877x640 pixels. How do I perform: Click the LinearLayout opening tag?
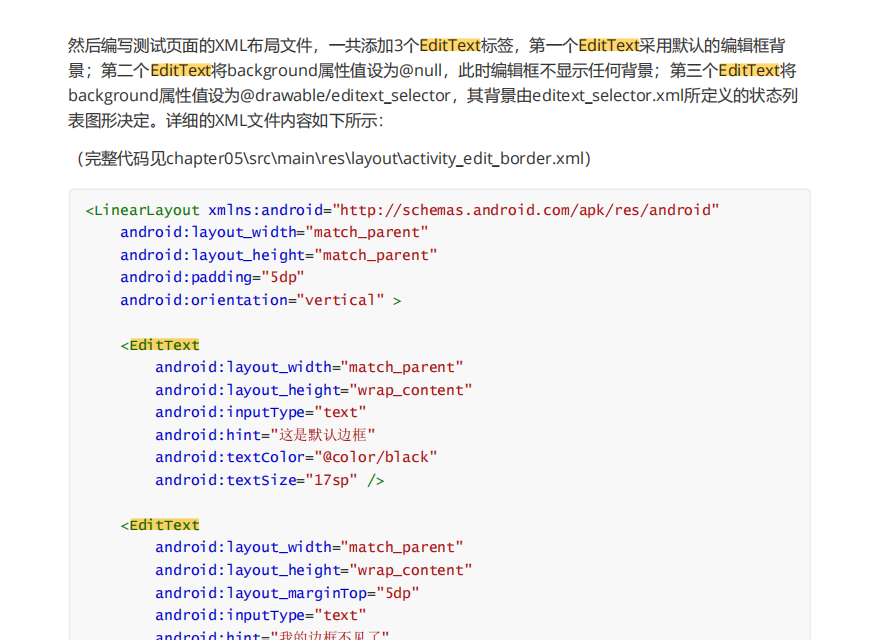tap(143, 210)
